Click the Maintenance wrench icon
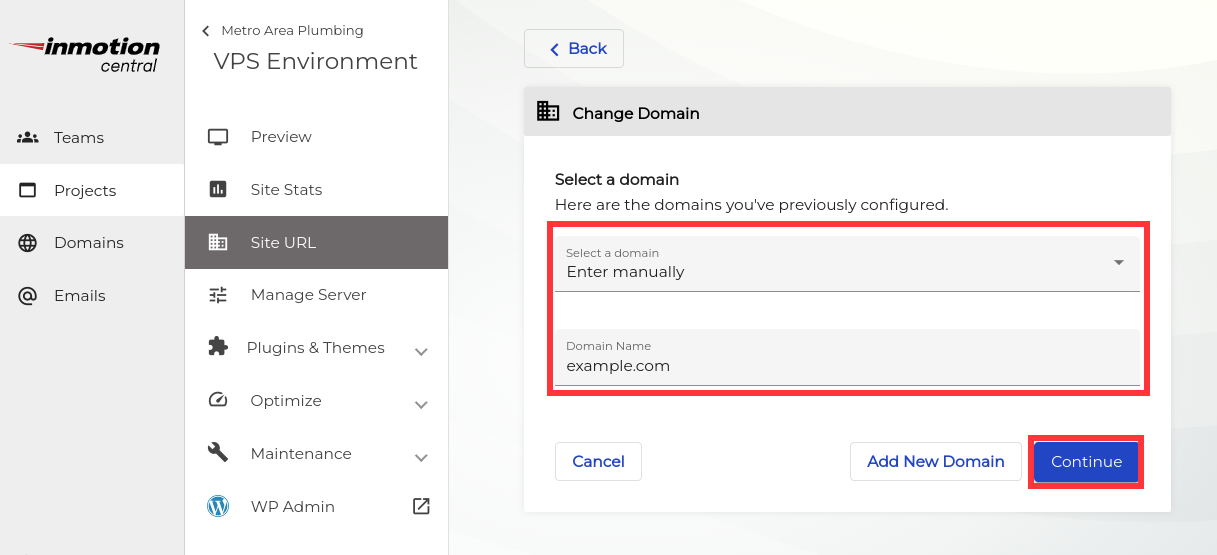 click(218, 453)
